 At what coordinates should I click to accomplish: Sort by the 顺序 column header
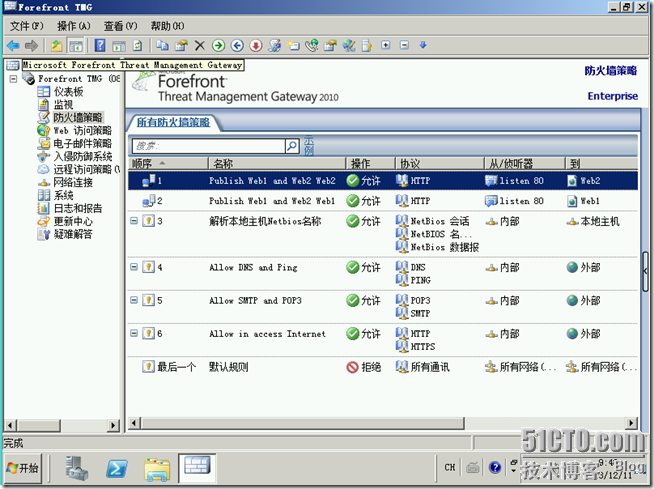(168, 163)
